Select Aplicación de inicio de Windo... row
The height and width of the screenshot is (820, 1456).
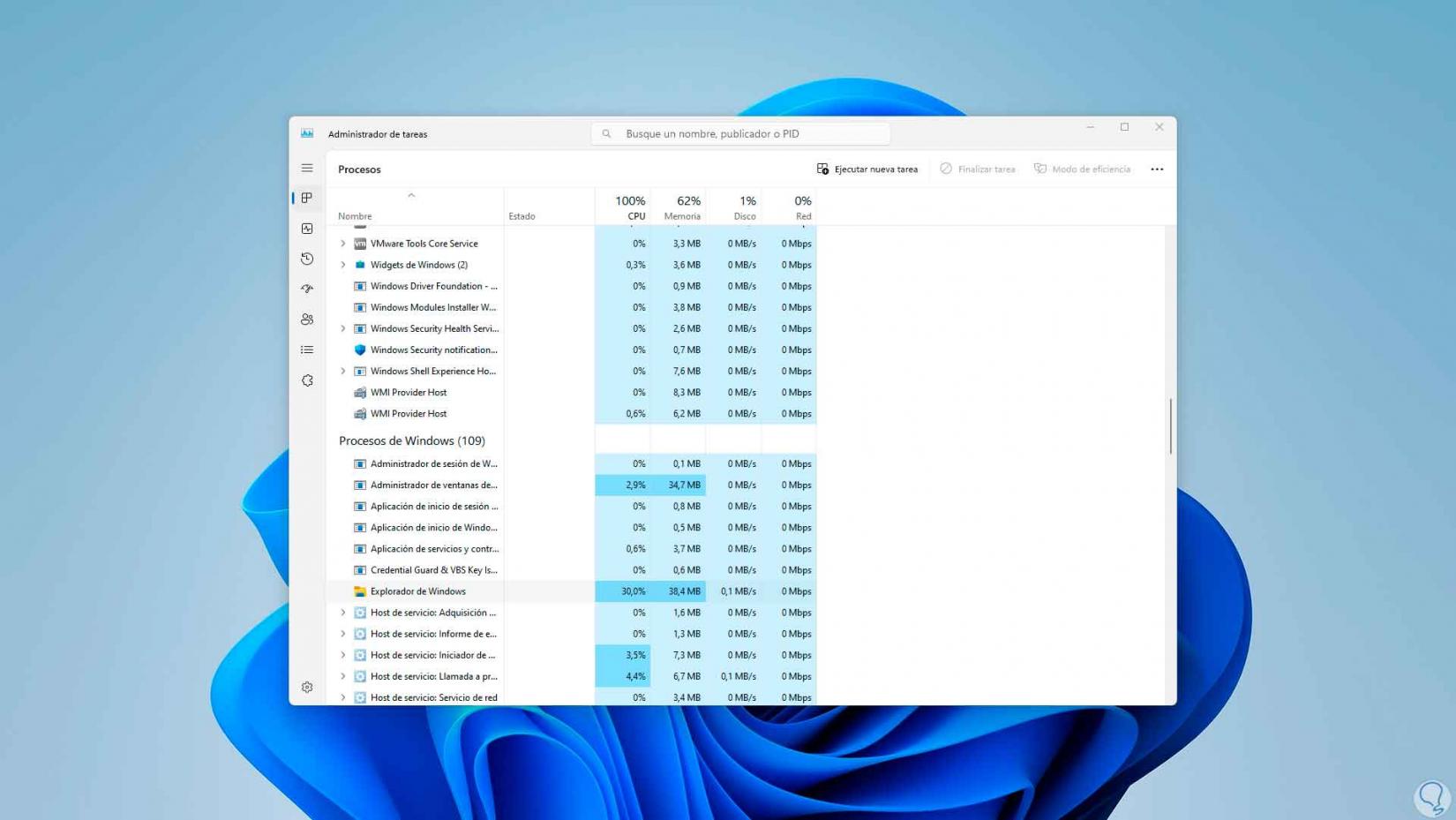pos(571,528)
